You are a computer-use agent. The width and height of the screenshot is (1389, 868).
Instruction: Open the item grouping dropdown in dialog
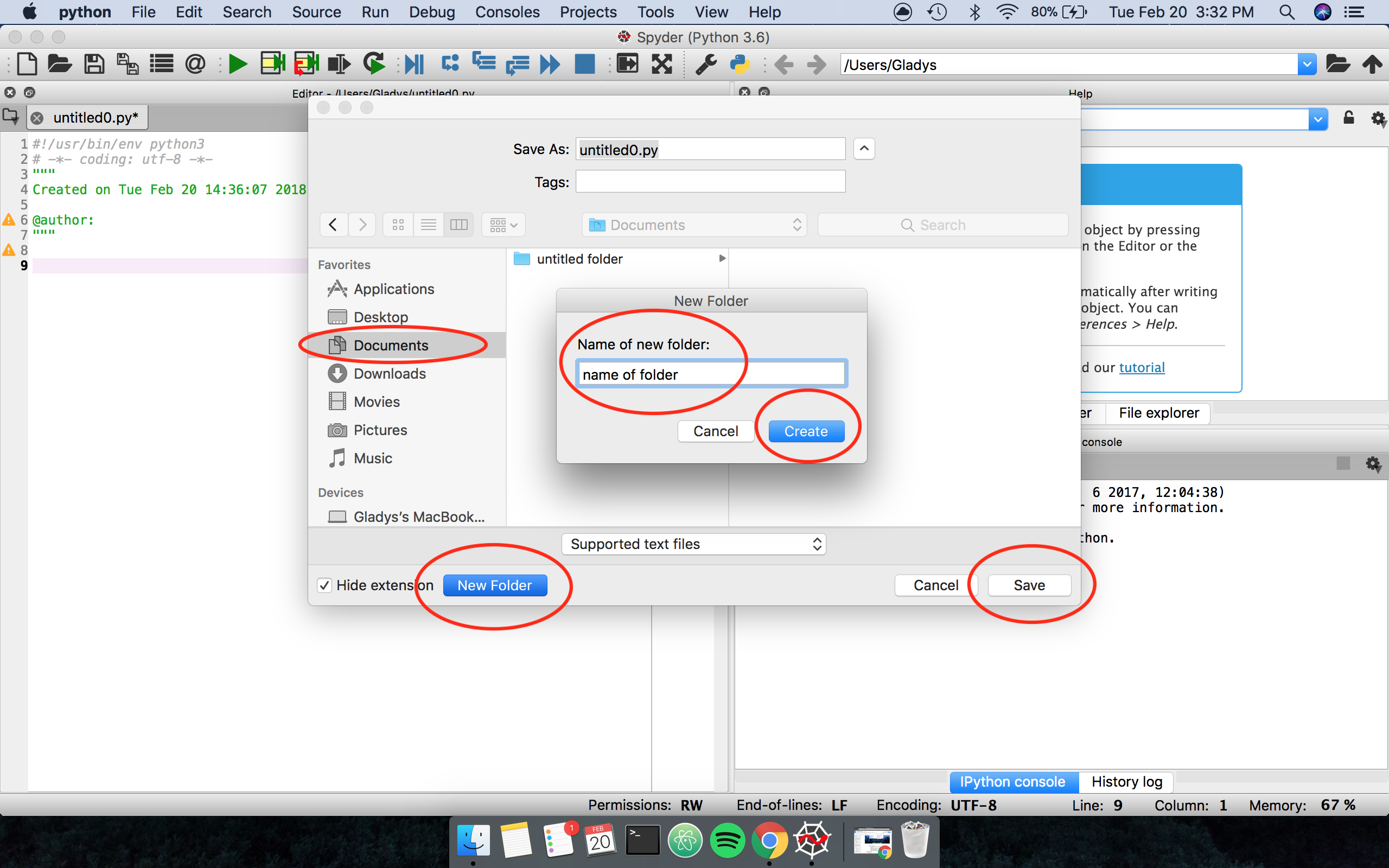pos(504,225)
